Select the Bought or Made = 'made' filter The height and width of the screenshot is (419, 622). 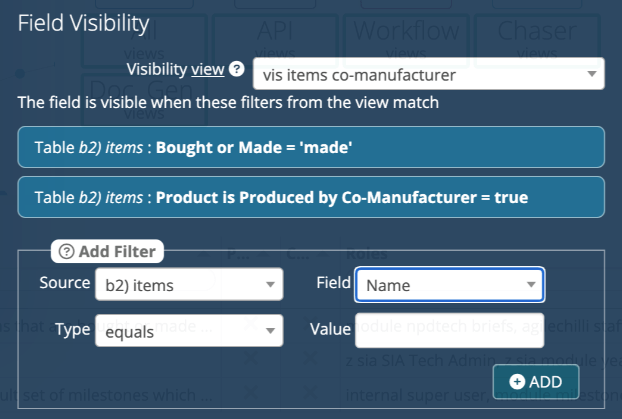pyautogui.click(x=311, y=147)
